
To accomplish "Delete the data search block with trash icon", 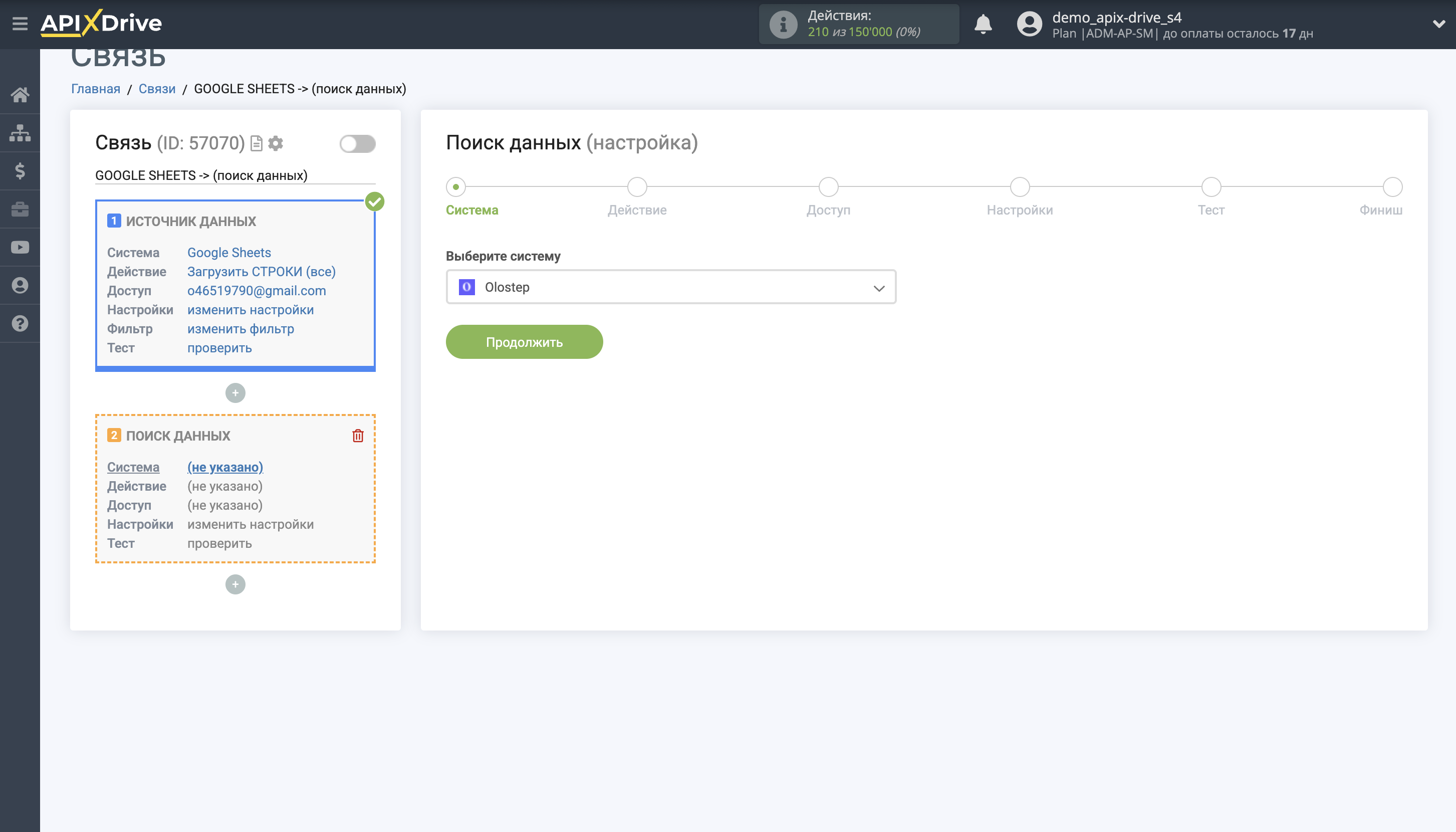I will pyautogui.click(x=358, y=436).
